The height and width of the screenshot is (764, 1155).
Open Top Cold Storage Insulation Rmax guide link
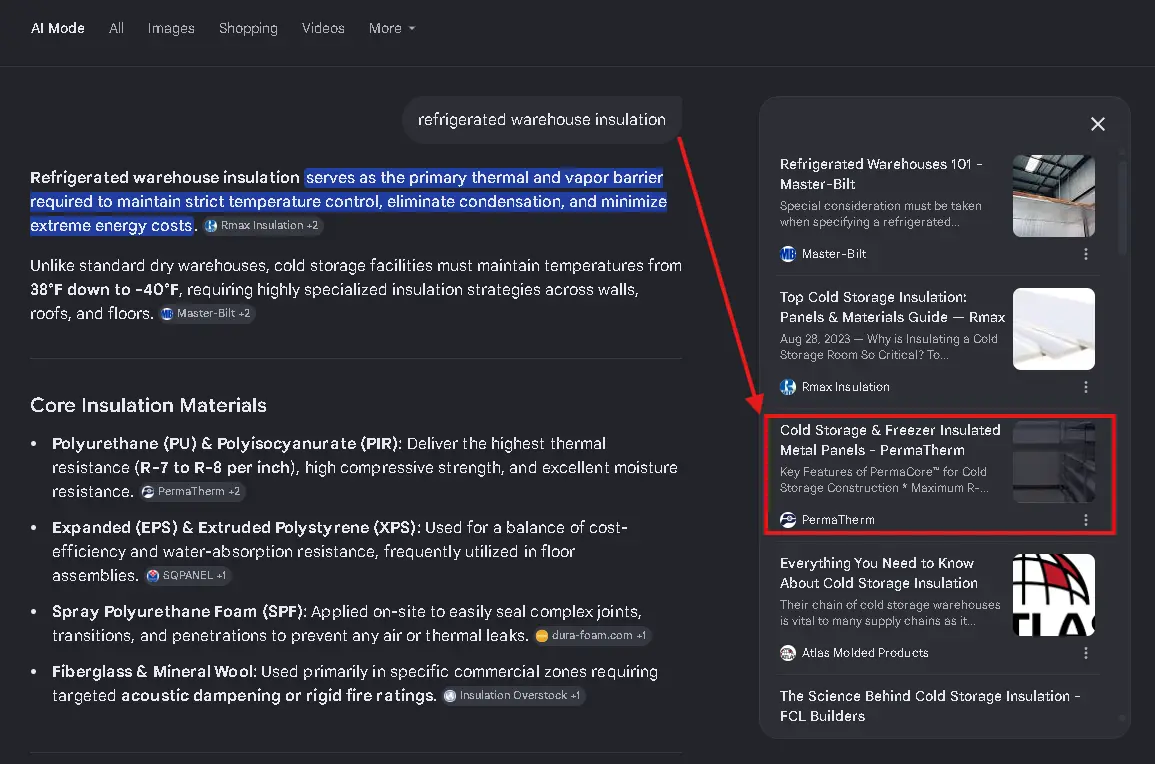pyautogui.click(x=892, y=307)
